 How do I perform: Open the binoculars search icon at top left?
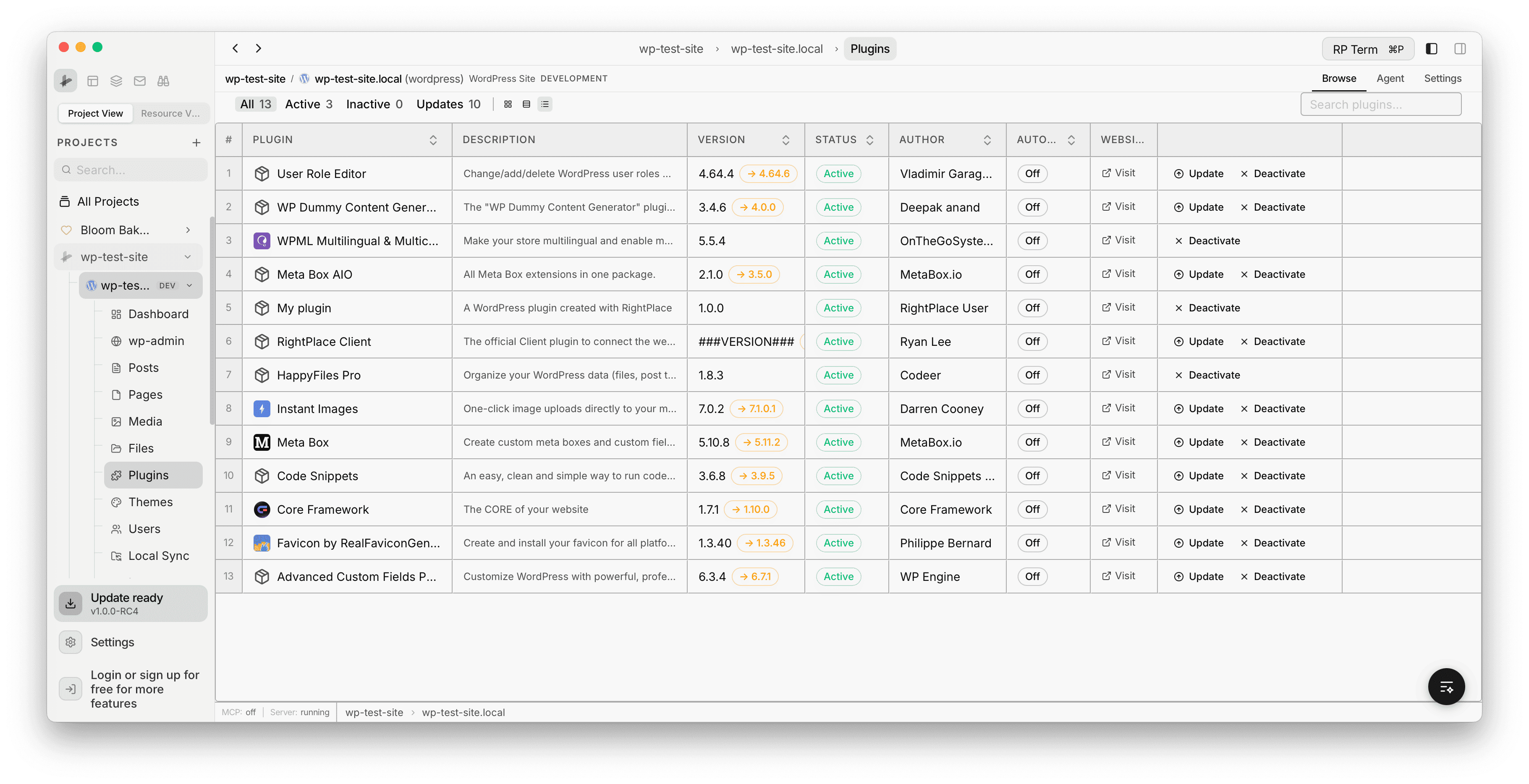click(x=164, y=81)
